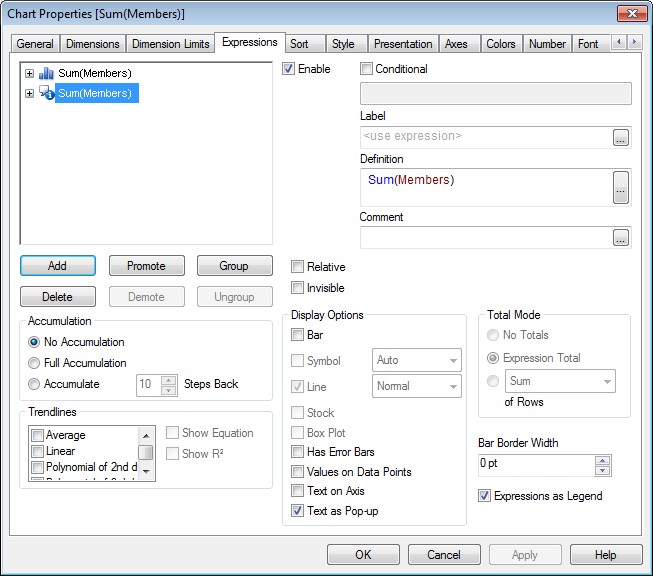The image size is (653, 576).
Task: Click the Cancel button
Action: 444,554
